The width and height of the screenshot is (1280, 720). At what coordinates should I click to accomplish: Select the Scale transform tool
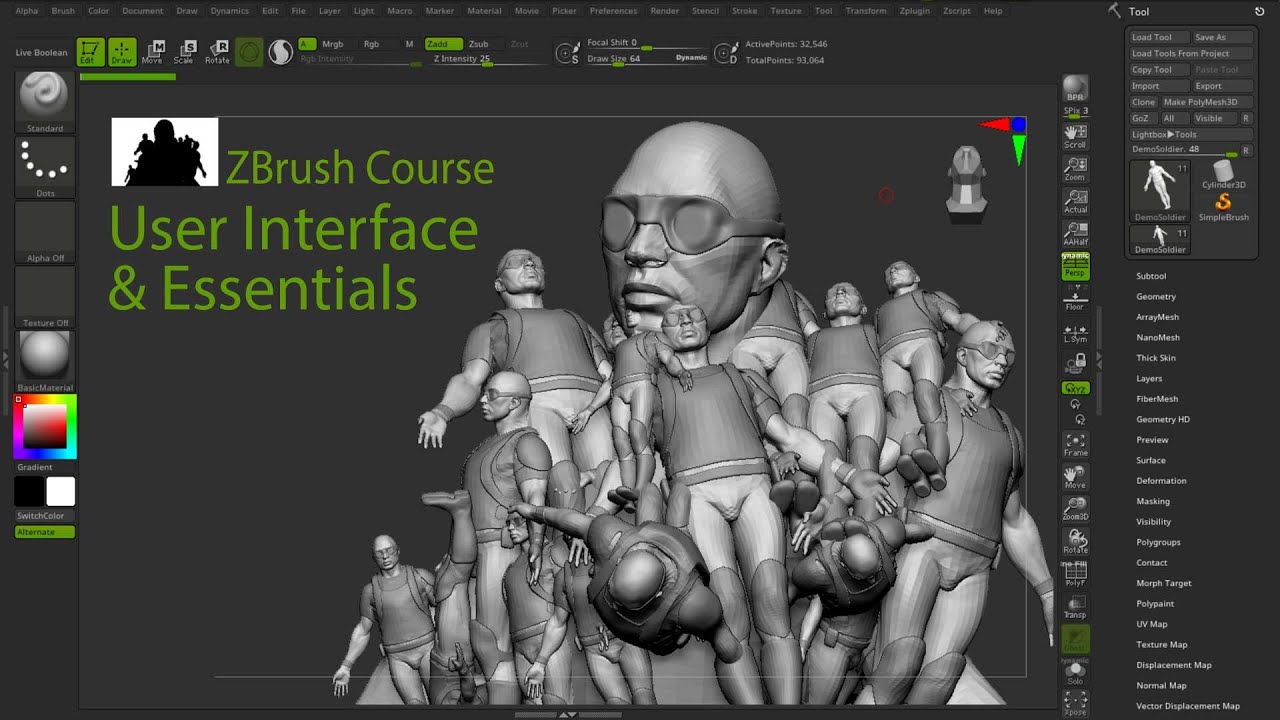184,52
